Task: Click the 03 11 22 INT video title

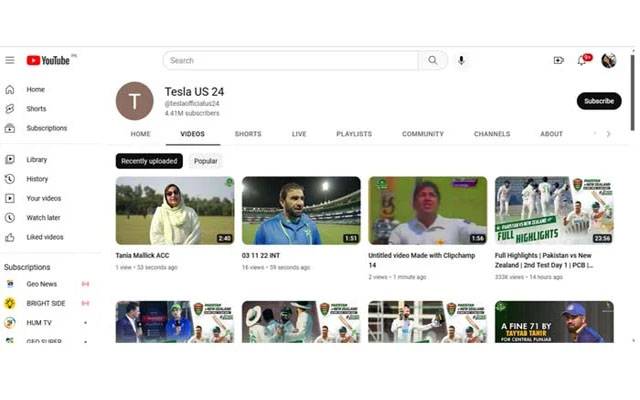Action: tap(261, 256)
